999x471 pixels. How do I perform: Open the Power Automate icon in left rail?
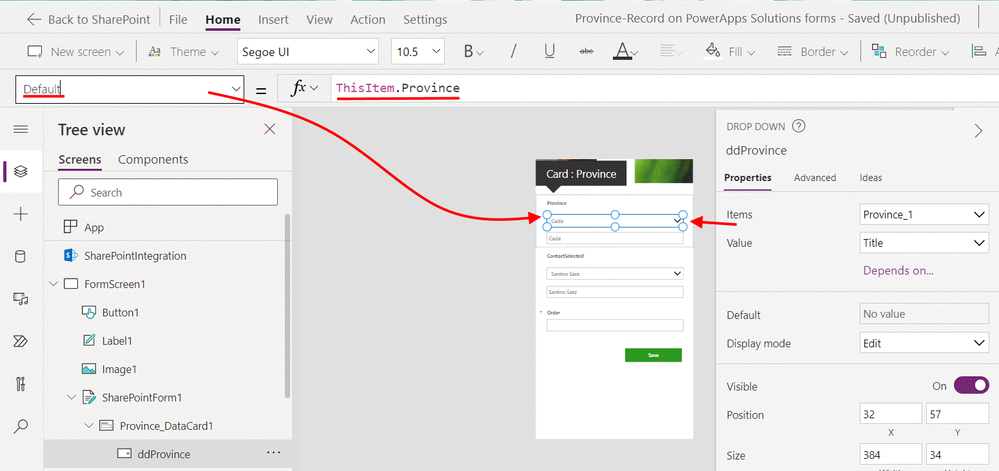[x=20, y=342]
